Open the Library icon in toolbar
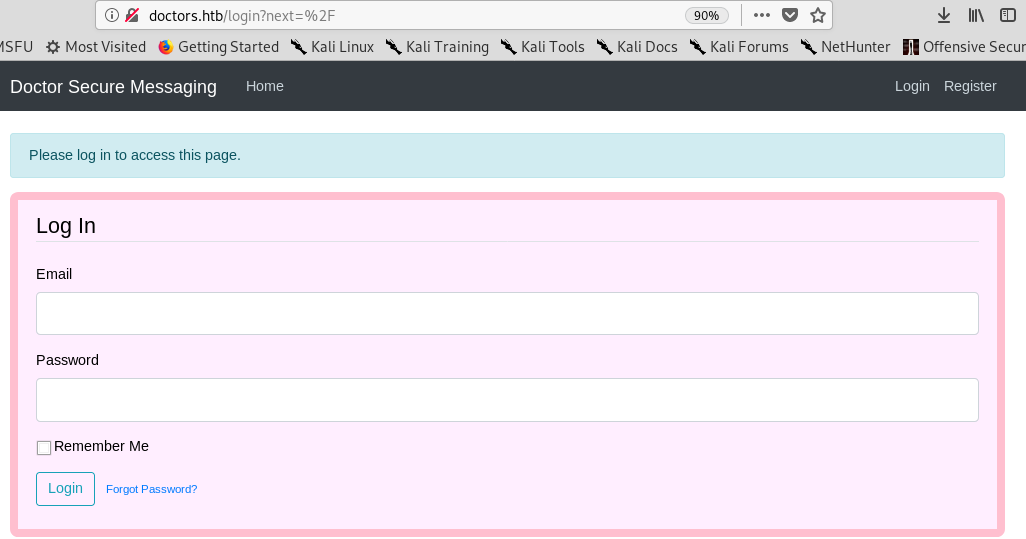 pos(976,15)
